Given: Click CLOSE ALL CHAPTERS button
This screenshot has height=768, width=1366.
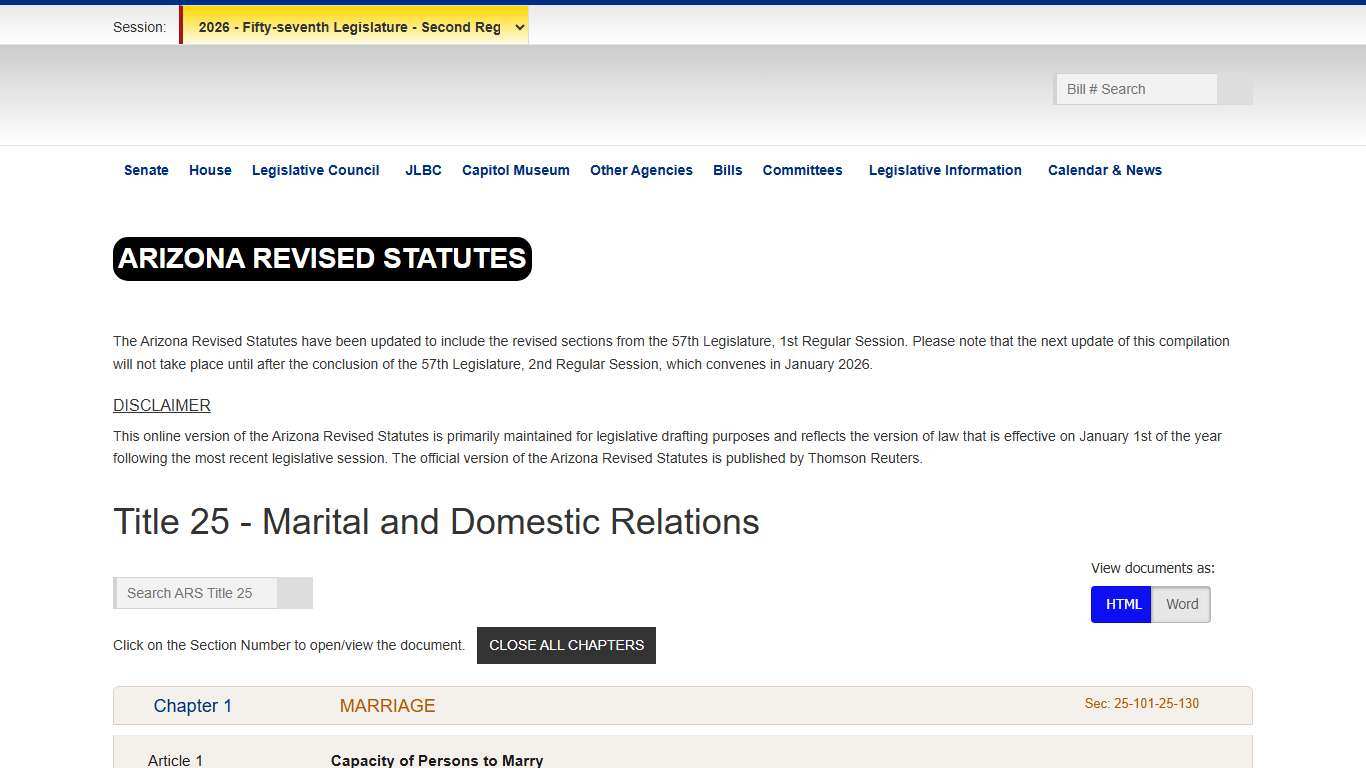Looking at the screenshot, I should point(566,645).
